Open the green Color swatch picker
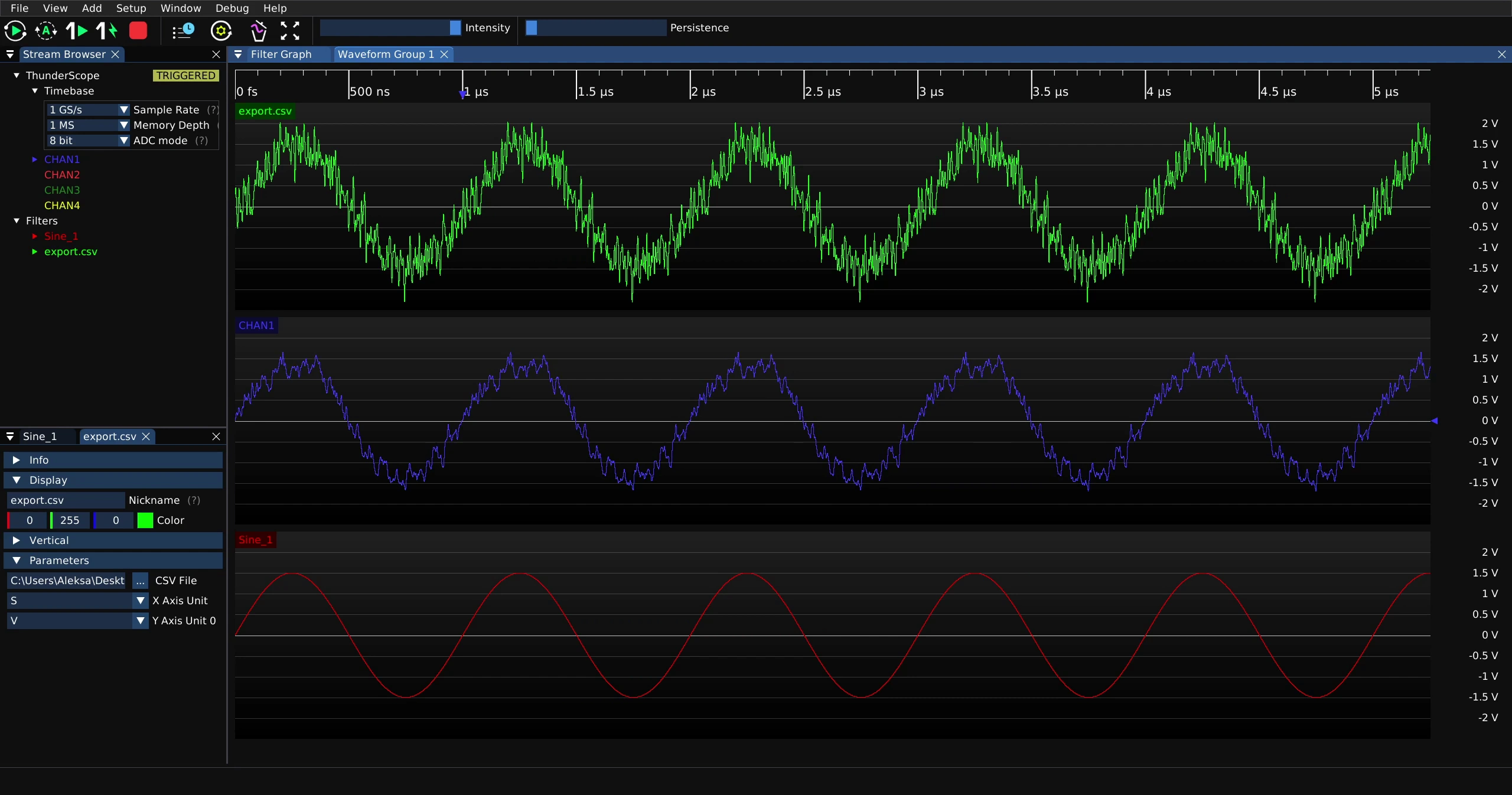This screenshot has width=1512, height=795. pos(145,520)
